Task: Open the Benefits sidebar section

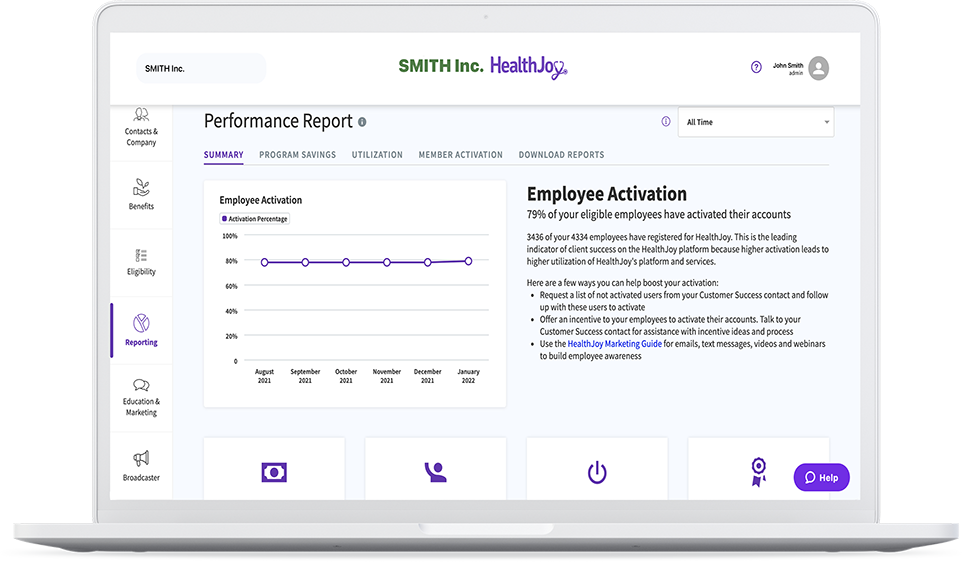Action: tap(141, 188)
